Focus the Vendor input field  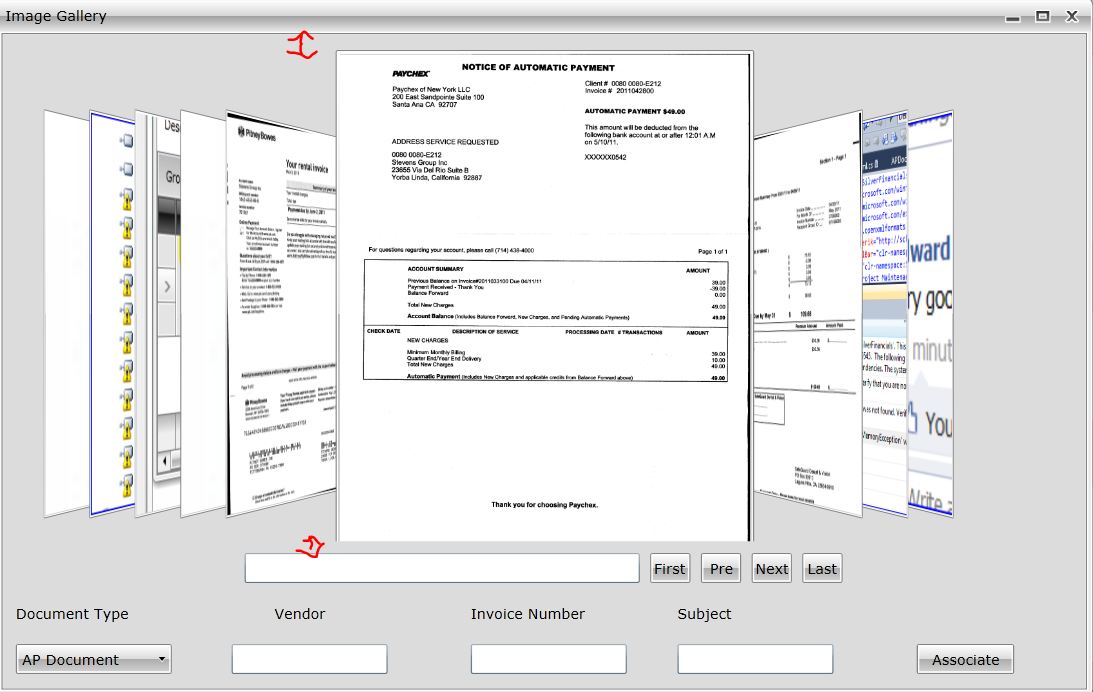[309, 659]
